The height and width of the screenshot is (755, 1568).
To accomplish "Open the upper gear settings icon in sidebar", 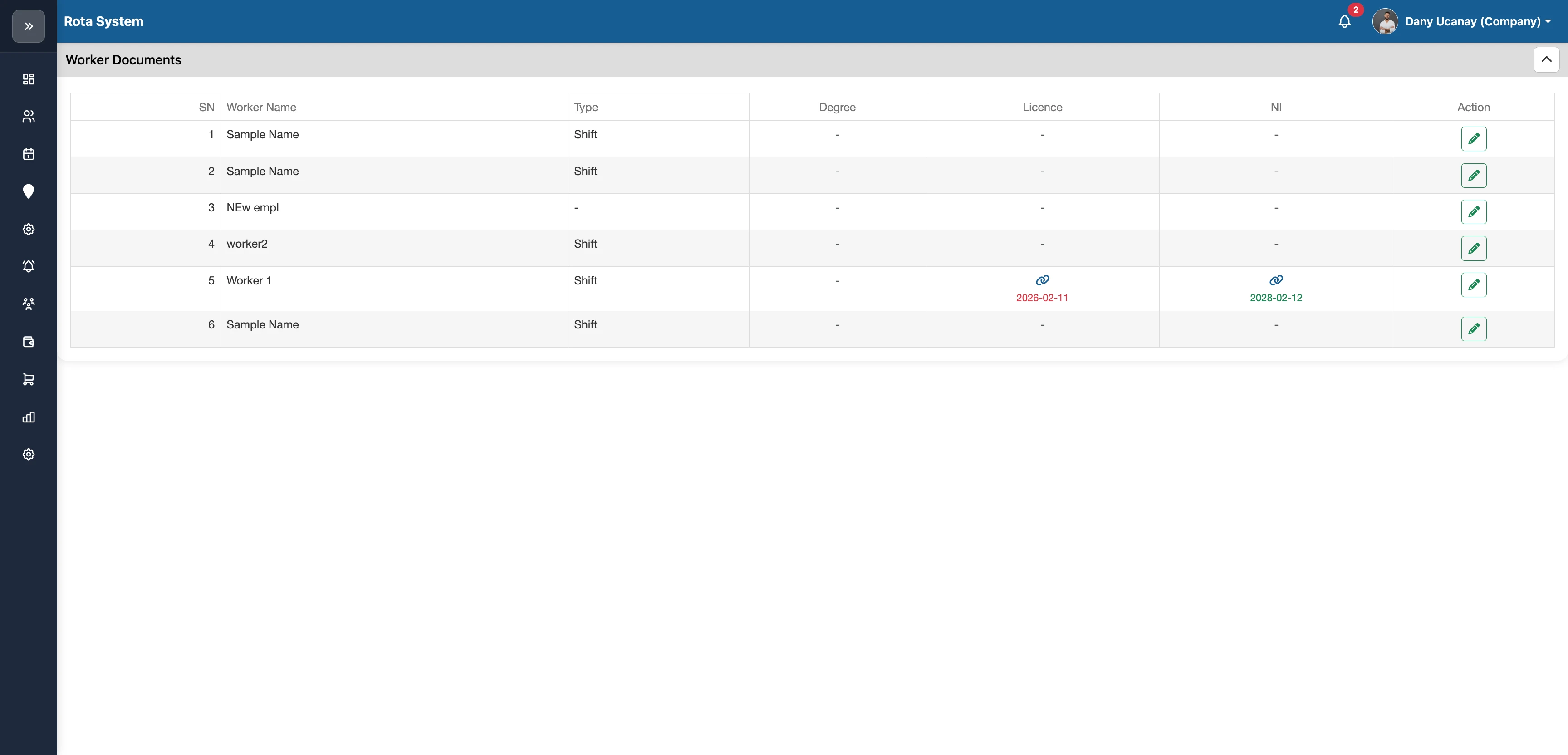I will click(29, 229).
